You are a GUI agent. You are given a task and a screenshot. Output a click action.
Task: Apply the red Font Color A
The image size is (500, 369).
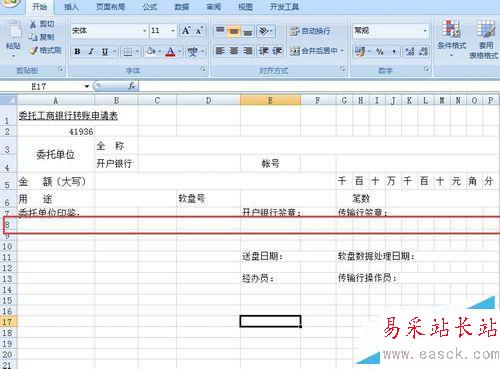coord(170,51)
